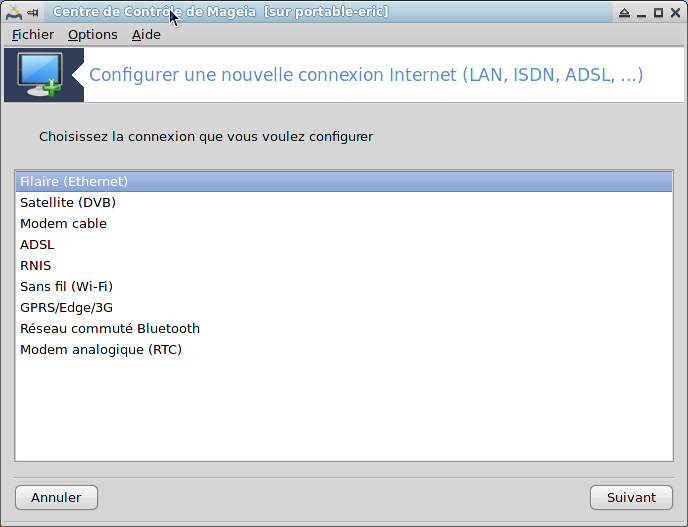The width and height of the screenshot is (688, 527).
Task: Choose Modem cable from the list
Action: (344, 223)
